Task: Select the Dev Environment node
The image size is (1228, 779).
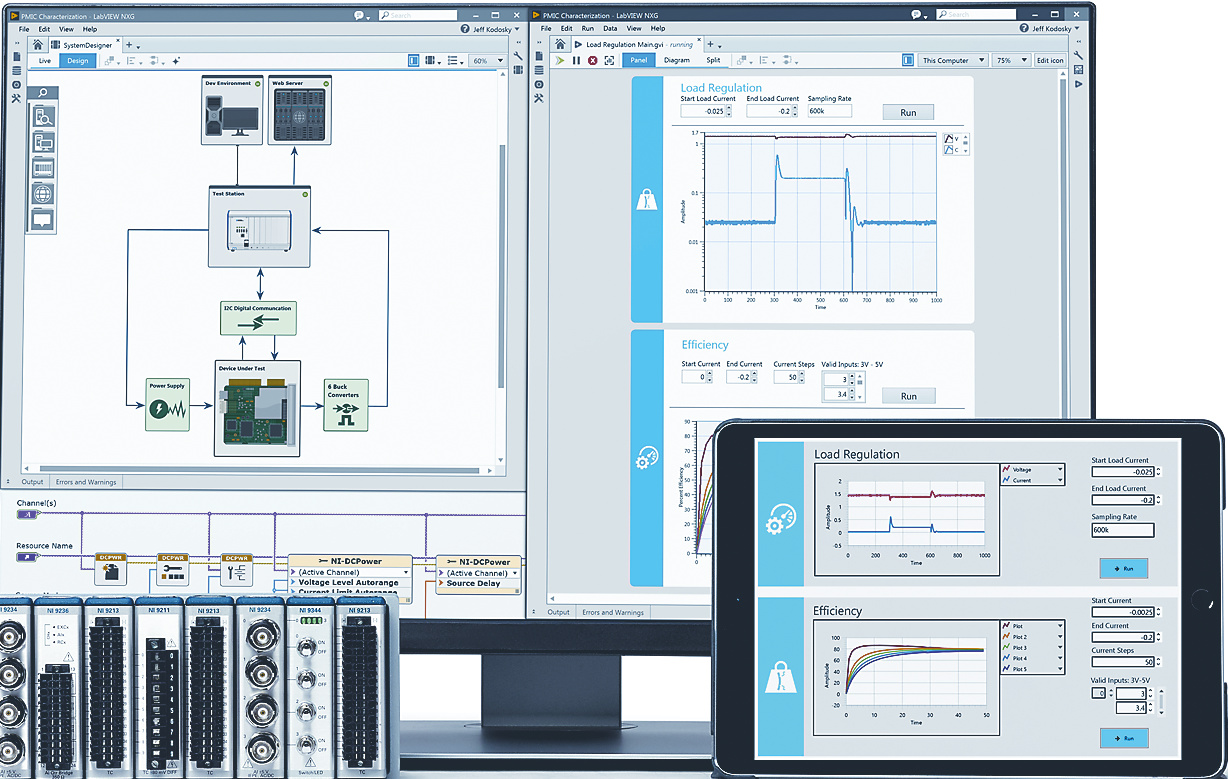Action: point(232,112)
